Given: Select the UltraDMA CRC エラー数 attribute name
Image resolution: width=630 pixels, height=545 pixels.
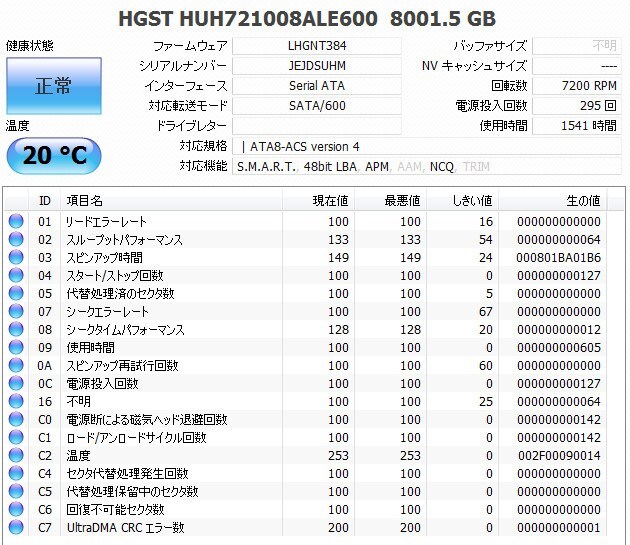Looking at the screenshot, I should coord(125,528).
